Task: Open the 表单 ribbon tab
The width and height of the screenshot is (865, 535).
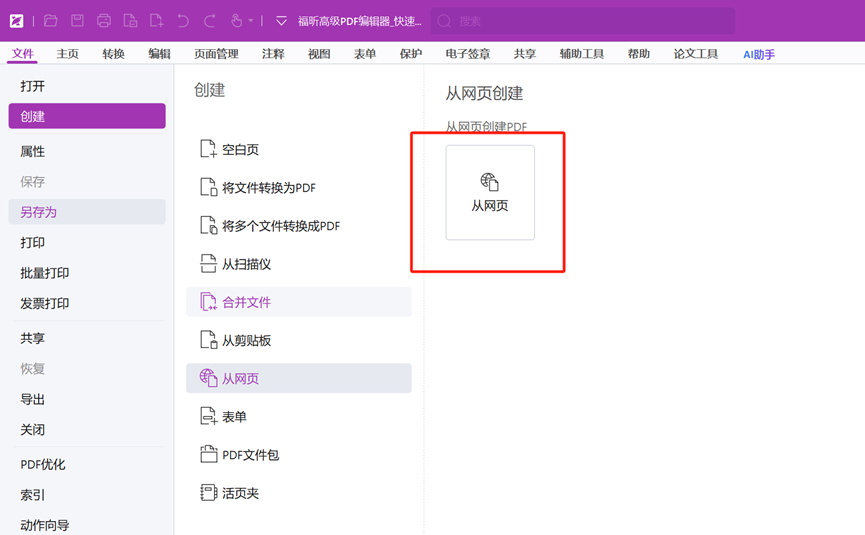Action: tap(365, 54)
